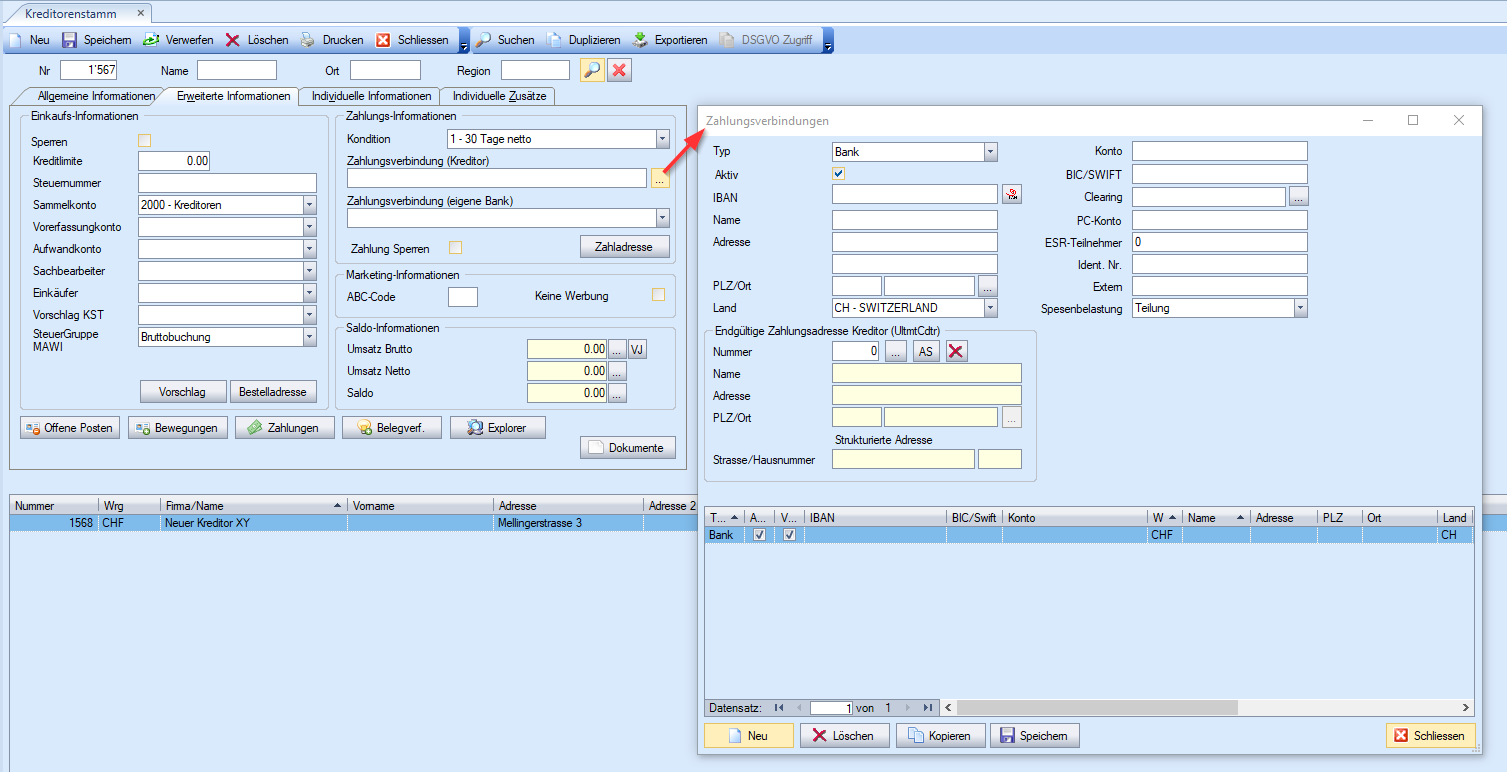1507x772 pixels.
Task: Click the Offene Posten button
Action: 69,428
